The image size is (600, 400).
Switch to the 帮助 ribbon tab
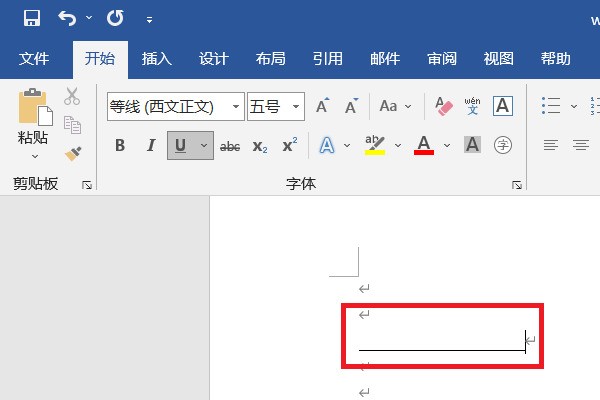(x=556, y=59)
